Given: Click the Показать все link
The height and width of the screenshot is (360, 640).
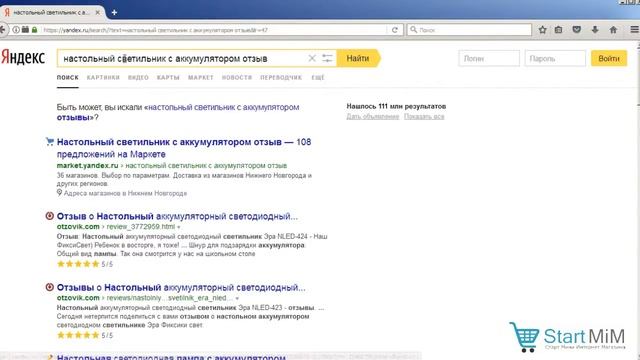Looking at the screenshot, I should point(424,117).
